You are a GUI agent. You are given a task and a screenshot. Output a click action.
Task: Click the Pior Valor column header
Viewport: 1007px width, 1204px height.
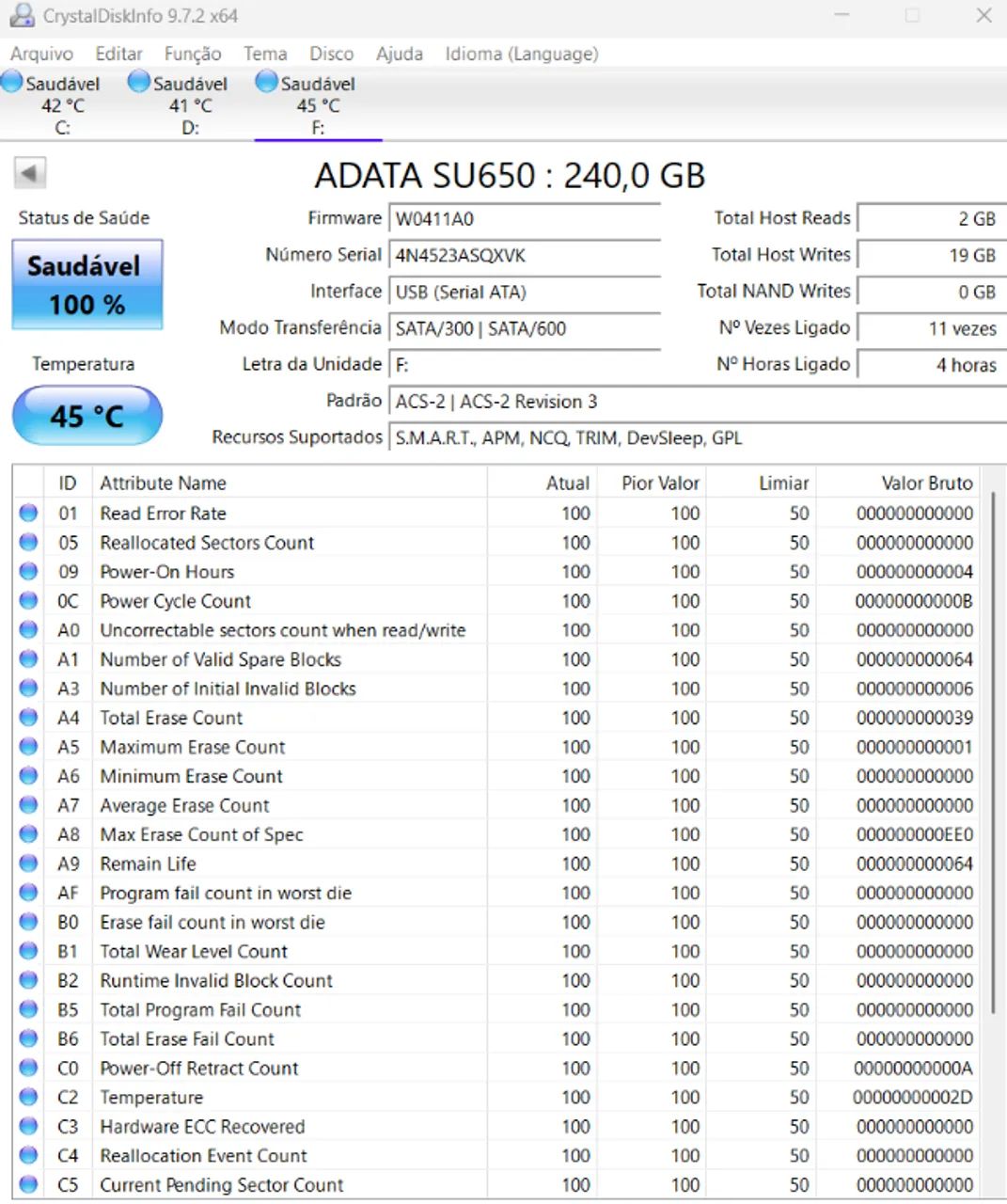(x=651, y=483)
